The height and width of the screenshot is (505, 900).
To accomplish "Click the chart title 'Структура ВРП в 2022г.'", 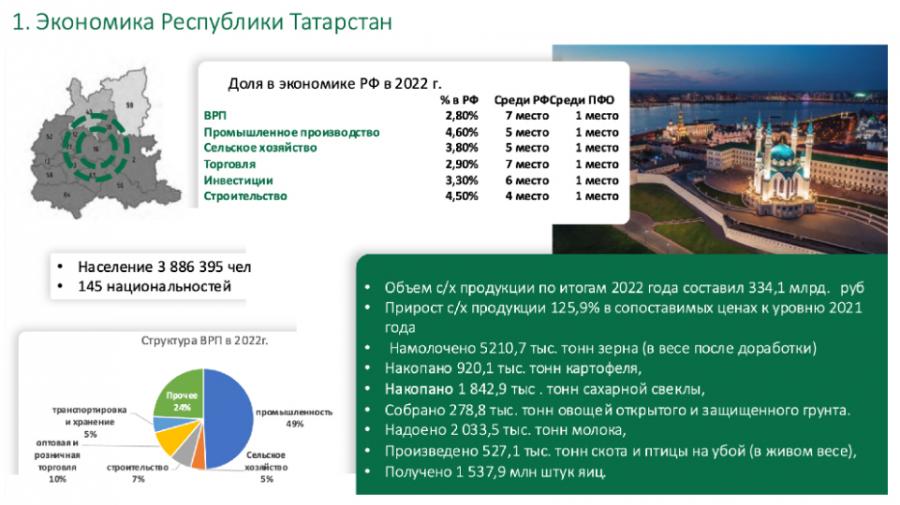I will [x=204, y=340].
